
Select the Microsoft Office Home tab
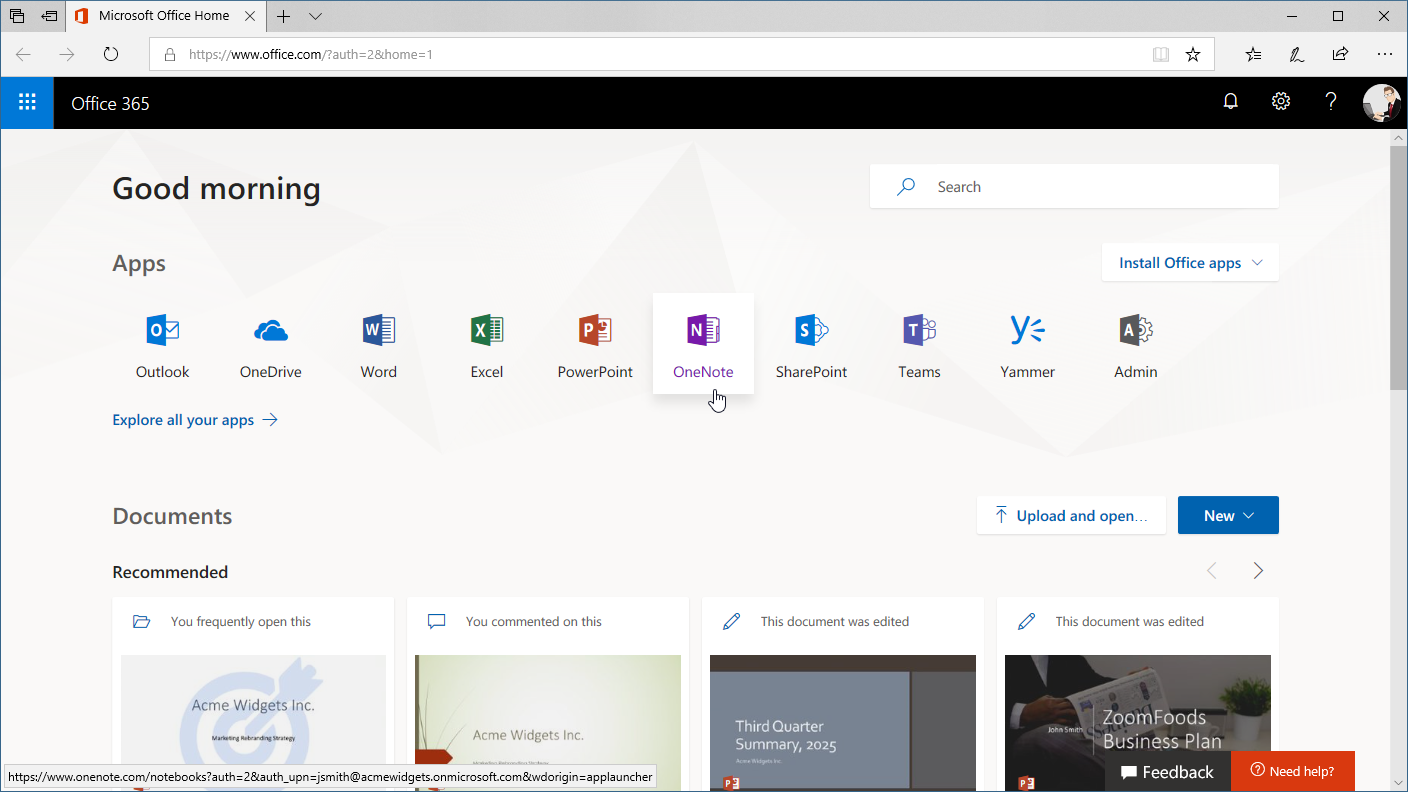point(166,16)
